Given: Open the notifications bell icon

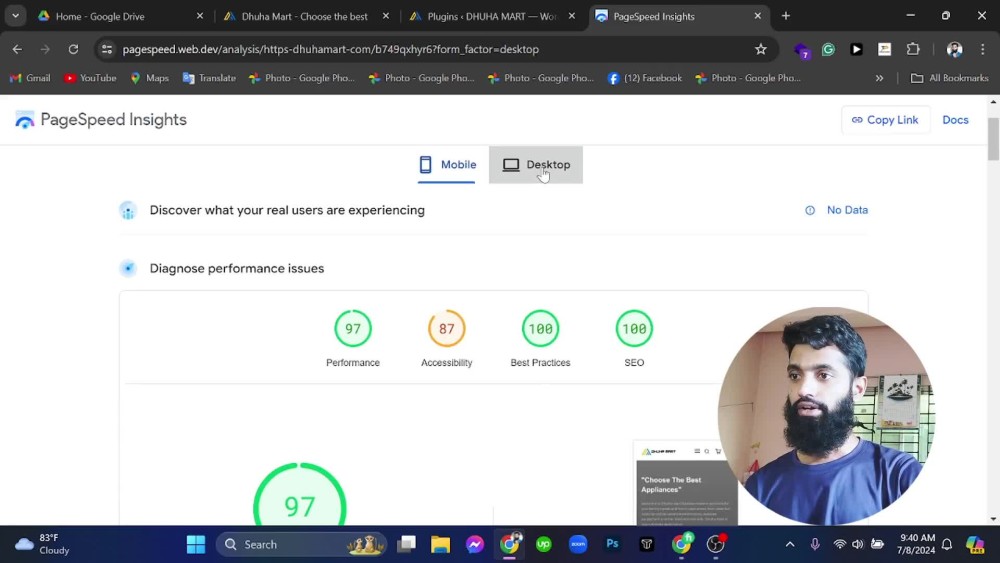Looking at the screenshot, I should [947, 545].
